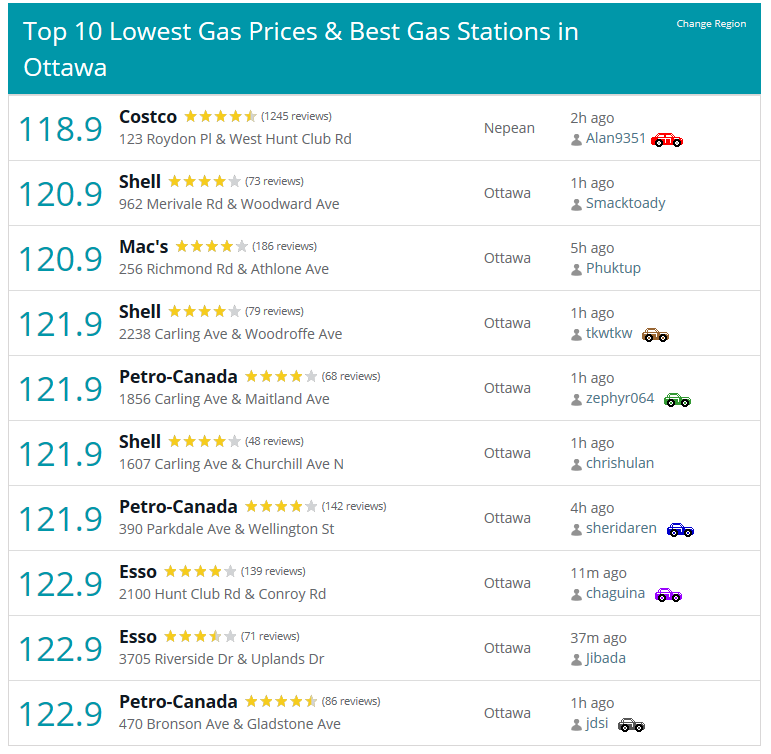Click the purple car icon beside chaguina
The height and width of the screenshot is (754, 771).
[x=668, y=595]
